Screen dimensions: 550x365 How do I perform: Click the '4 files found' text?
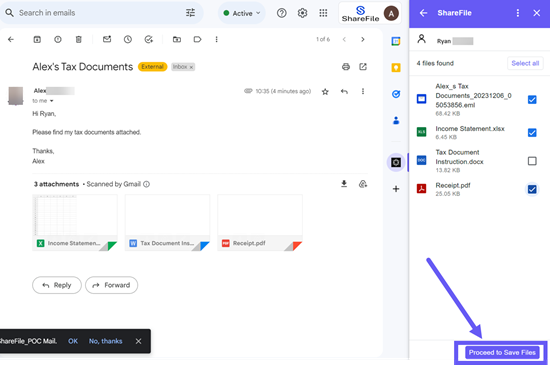(x=435, y=63)
